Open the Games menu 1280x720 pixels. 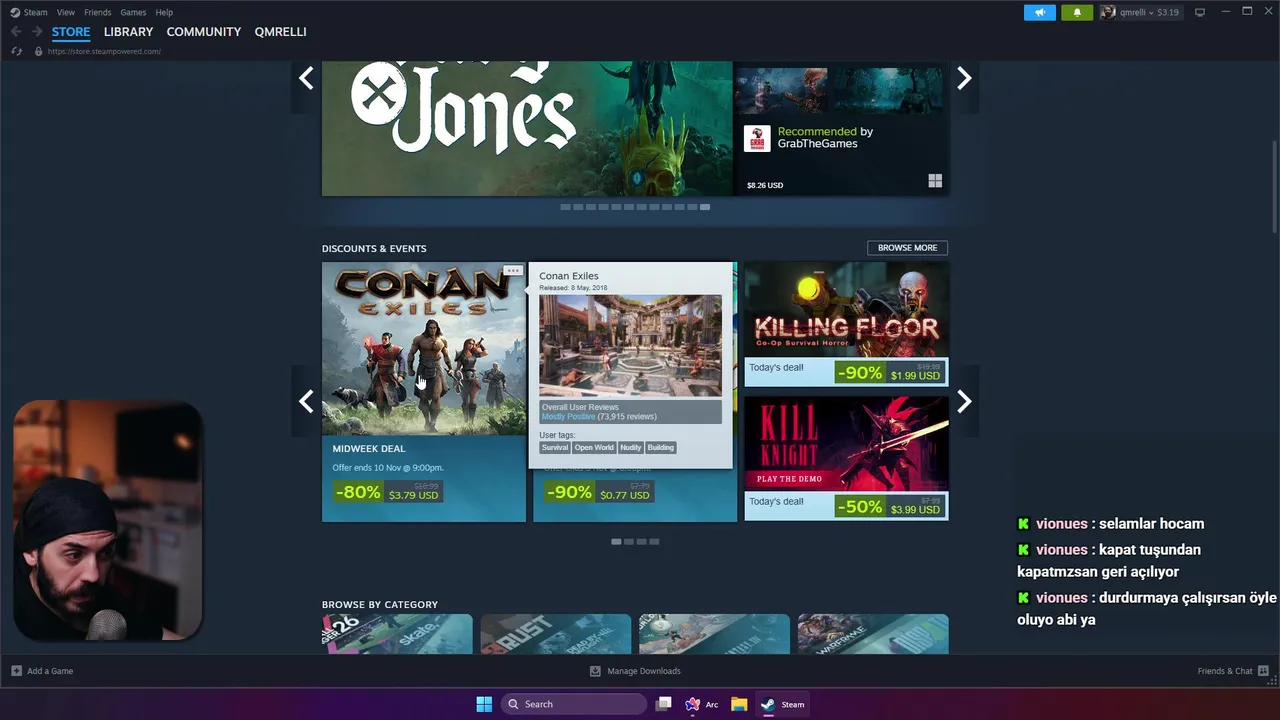133,12
